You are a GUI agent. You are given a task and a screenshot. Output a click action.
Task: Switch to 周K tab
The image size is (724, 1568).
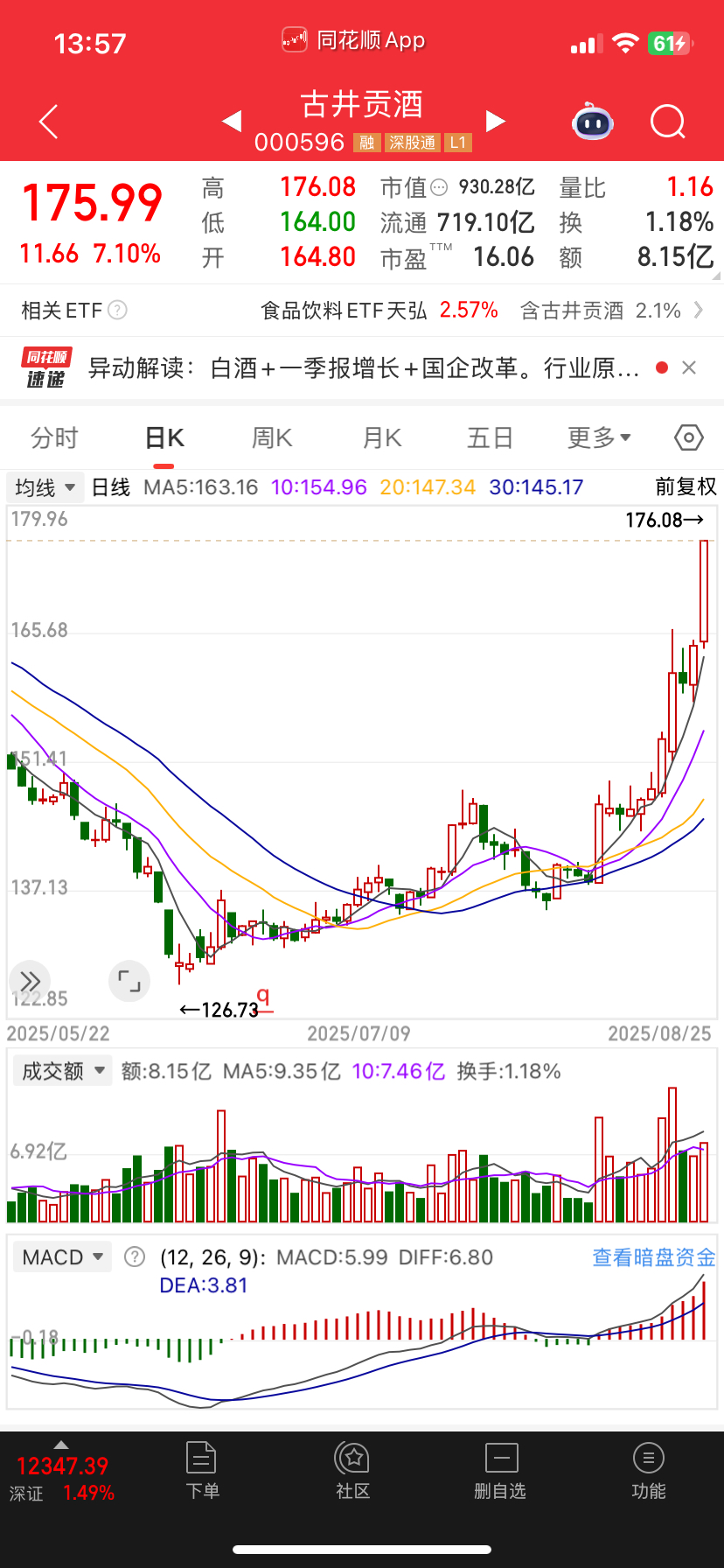272,437
